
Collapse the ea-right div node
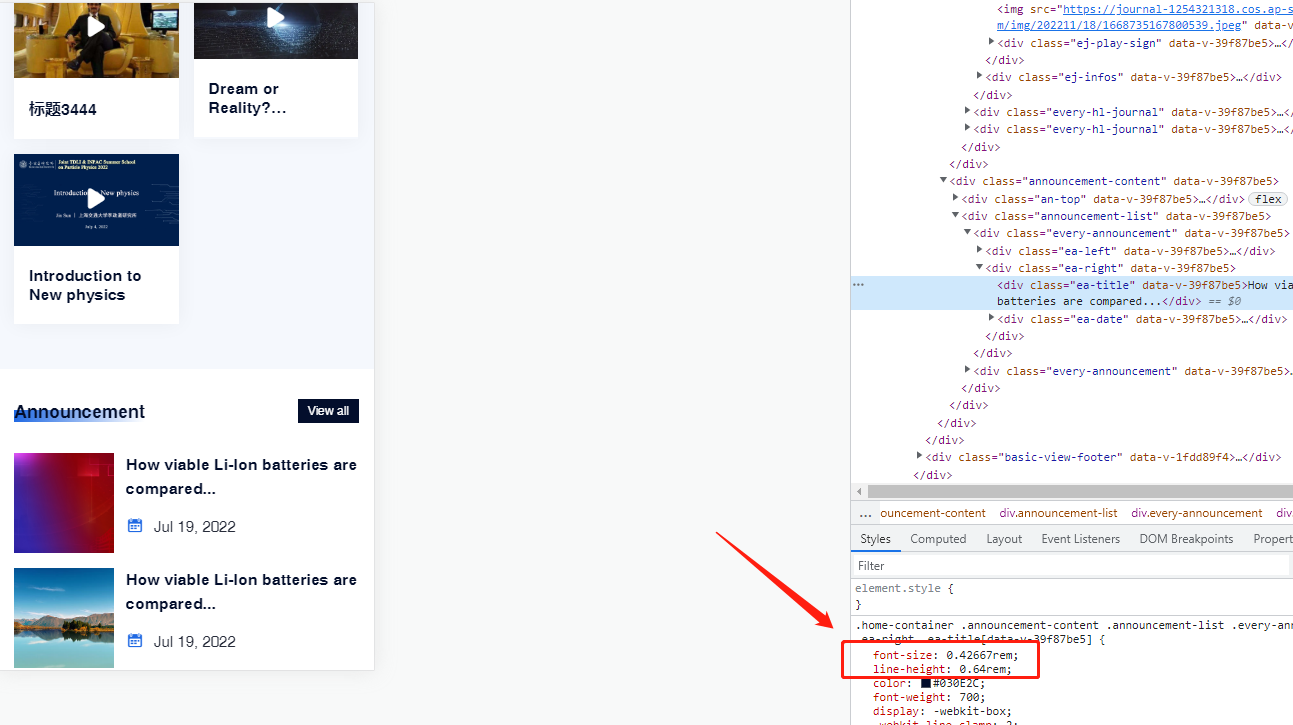[980, 268]
